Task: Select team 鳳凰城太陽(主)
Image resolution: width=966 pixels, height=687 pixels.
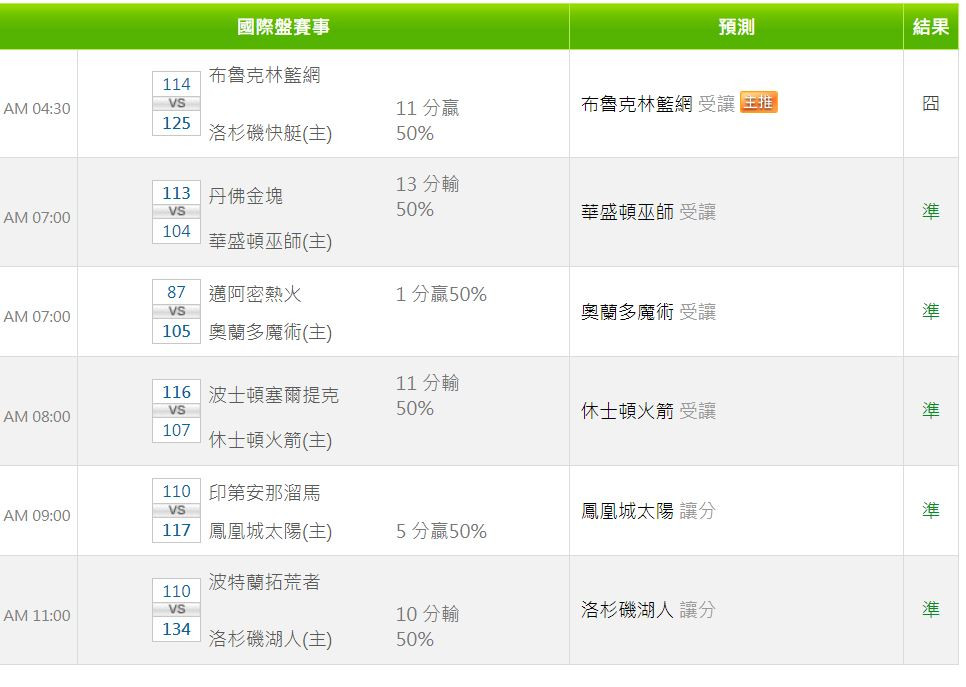Action: click(270, 531)
